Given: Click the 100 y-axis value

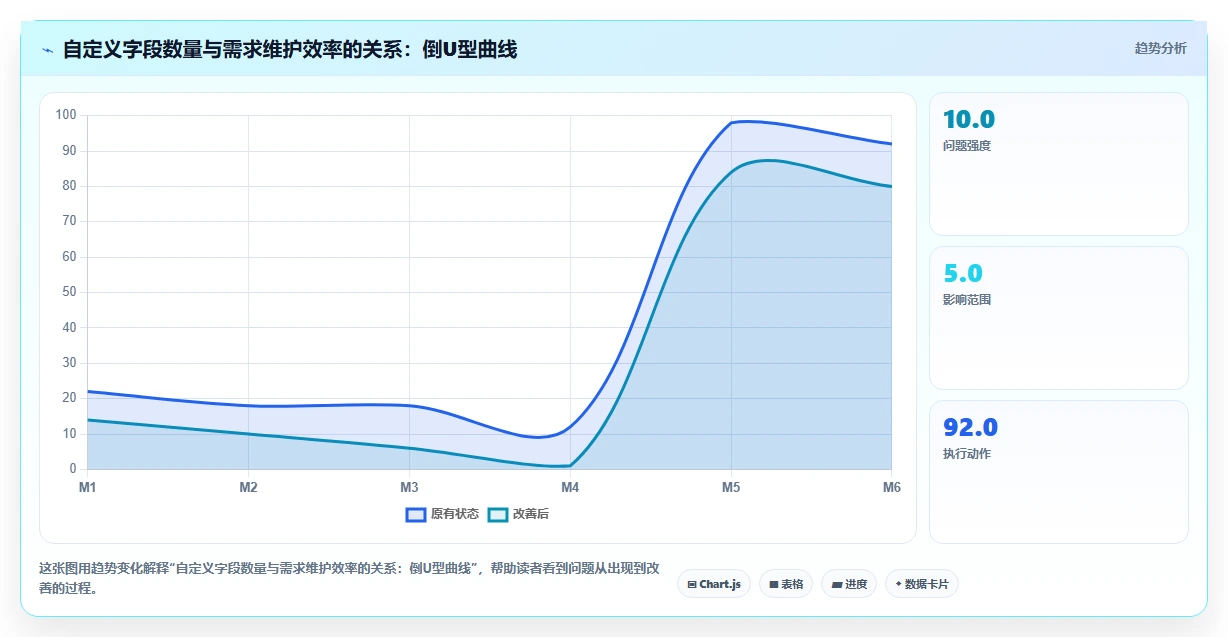Looking at the screenshot, I should 66,115.
